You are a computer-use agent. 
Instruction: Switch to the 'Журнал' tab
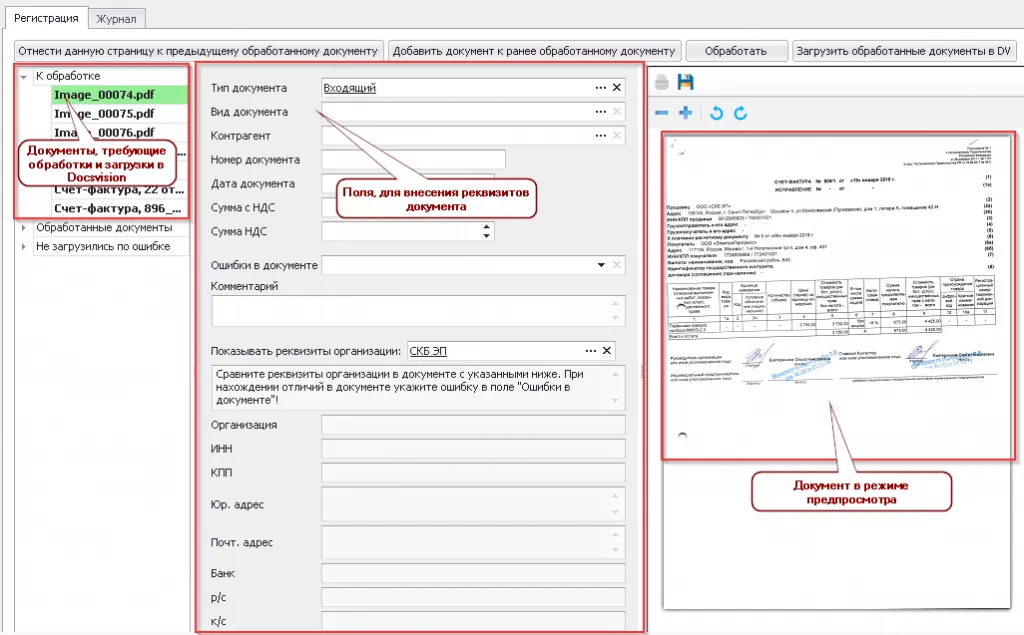point(117,18)
